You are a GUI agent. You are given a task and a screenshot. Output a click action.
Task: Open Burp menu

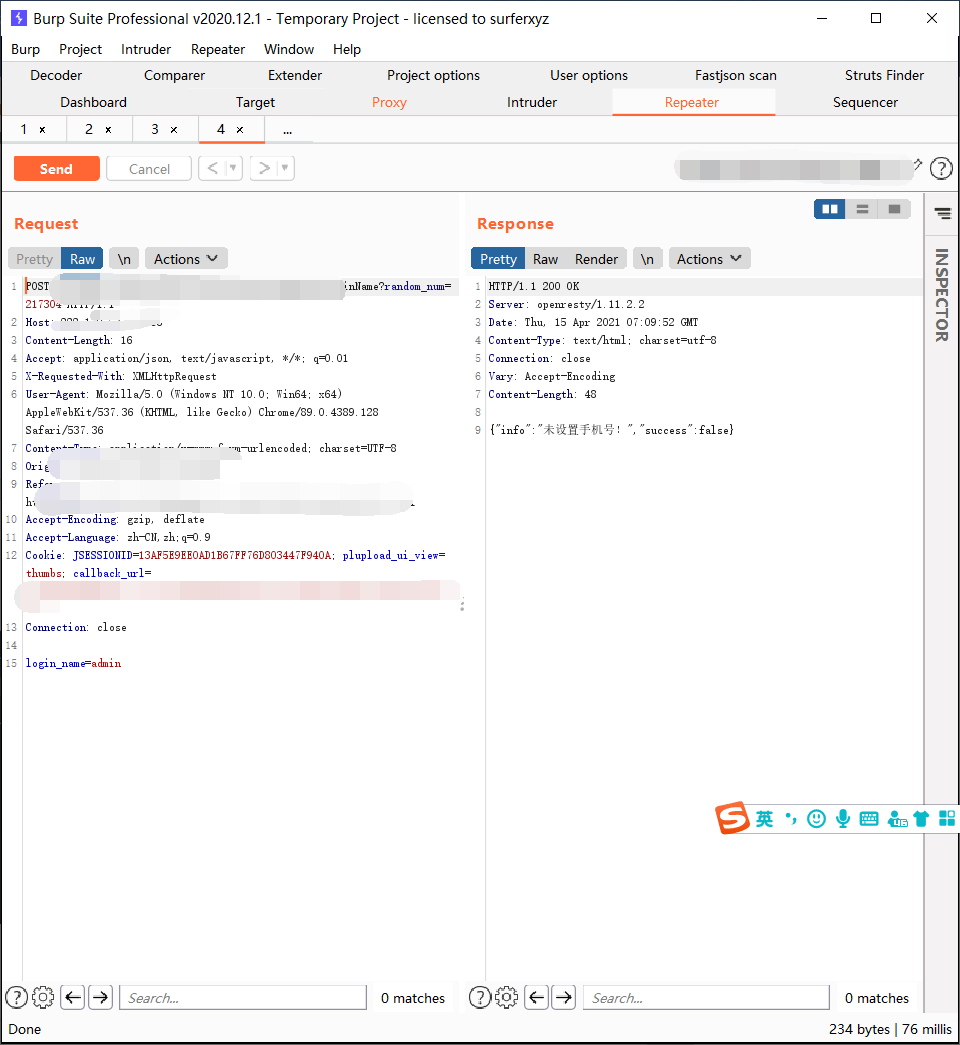(25, 49)
